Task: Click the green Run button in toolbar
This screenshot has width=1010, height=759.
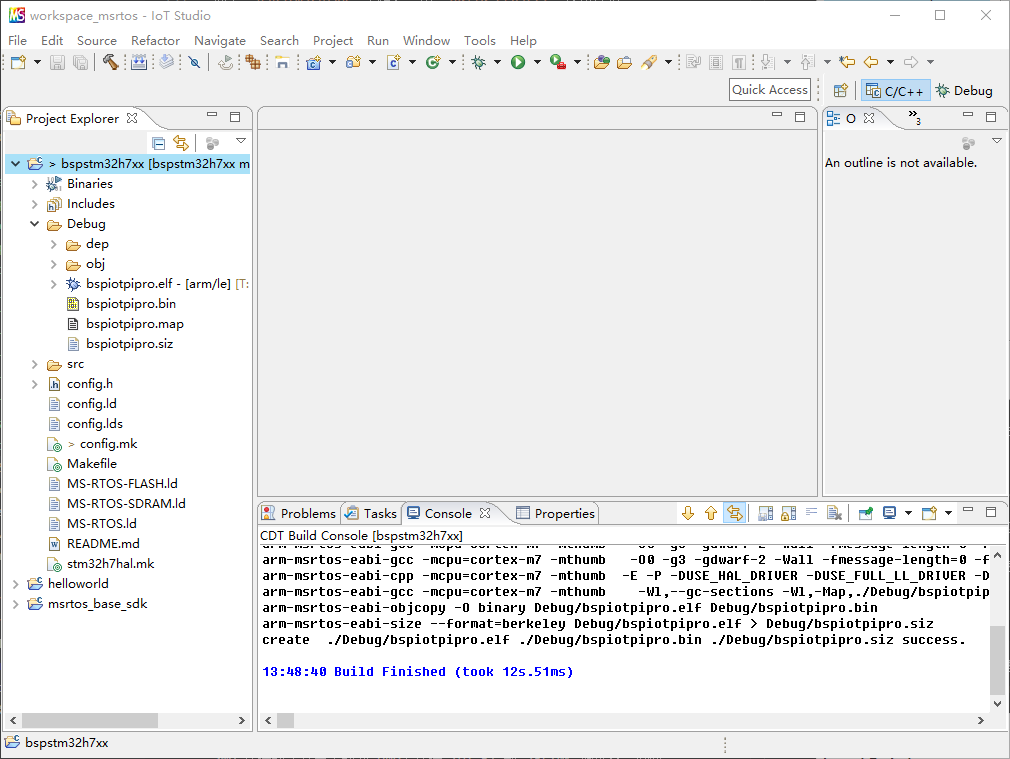Action: [518, 62]
